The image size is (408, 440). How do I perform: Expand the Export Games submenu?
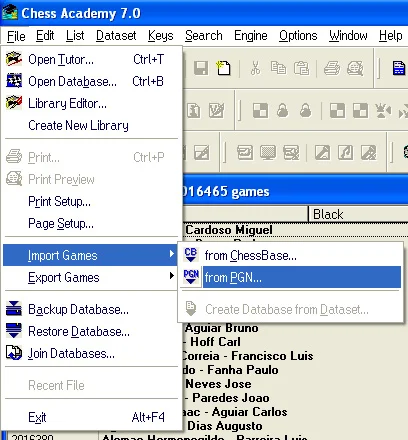coord(91,277)
